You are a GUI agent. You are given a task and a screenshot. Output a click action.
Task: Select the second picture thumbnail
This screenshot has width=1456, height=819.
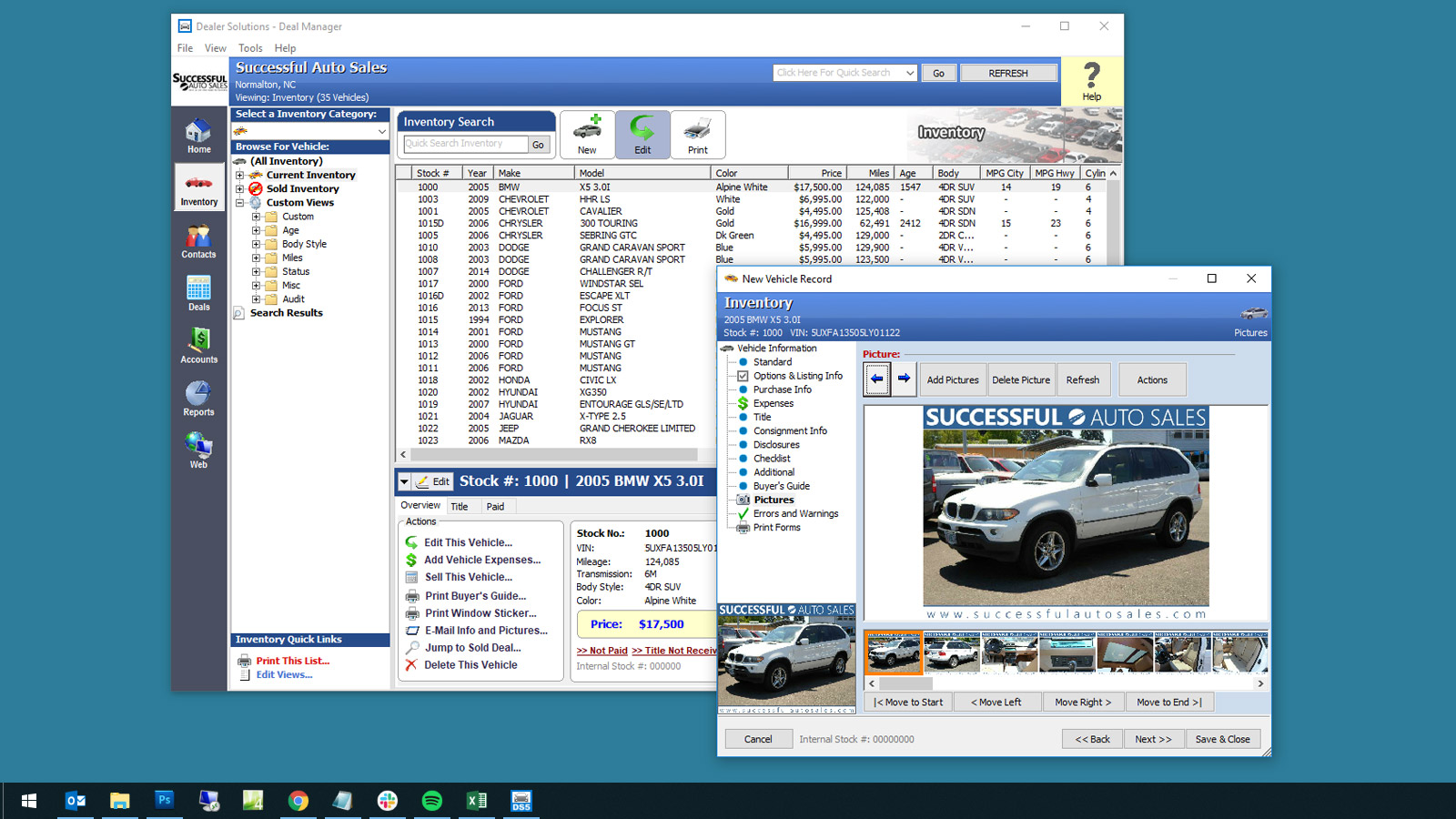click(952, 652)
